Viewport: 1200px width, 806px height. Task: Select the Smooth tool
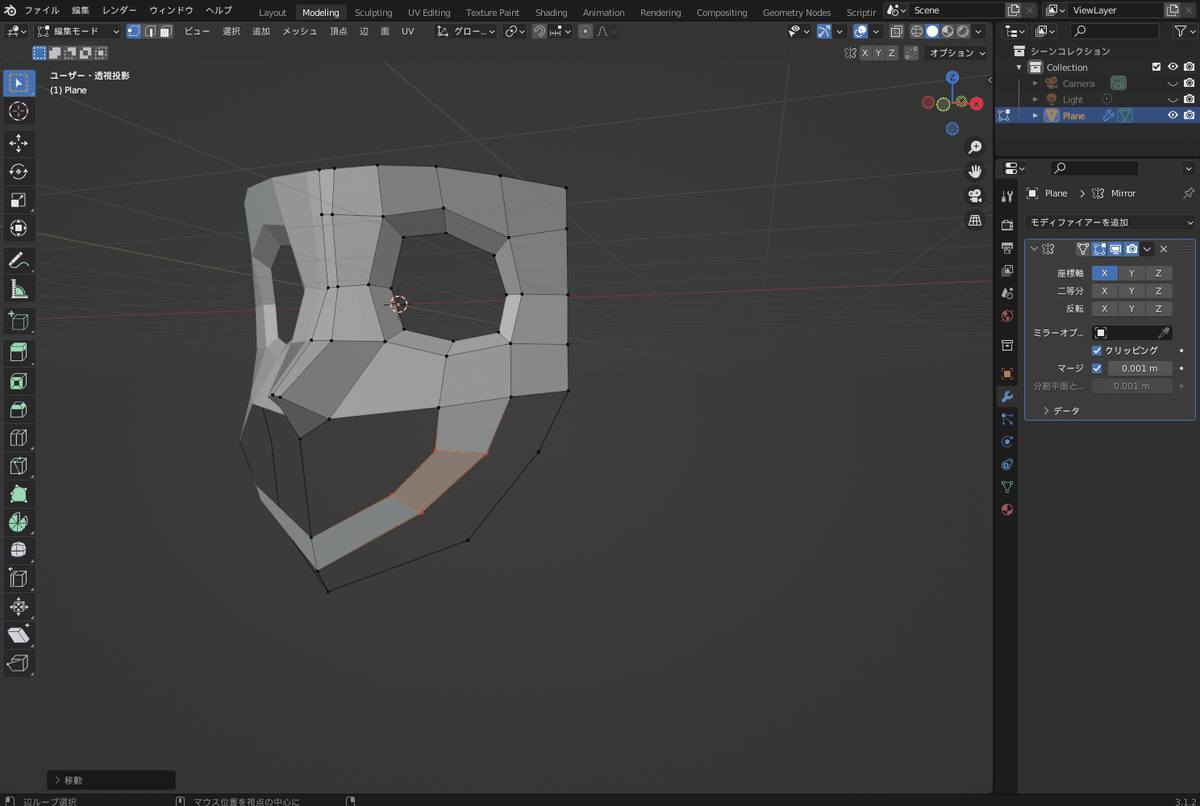pyautogui.click(x=19, y=550)
